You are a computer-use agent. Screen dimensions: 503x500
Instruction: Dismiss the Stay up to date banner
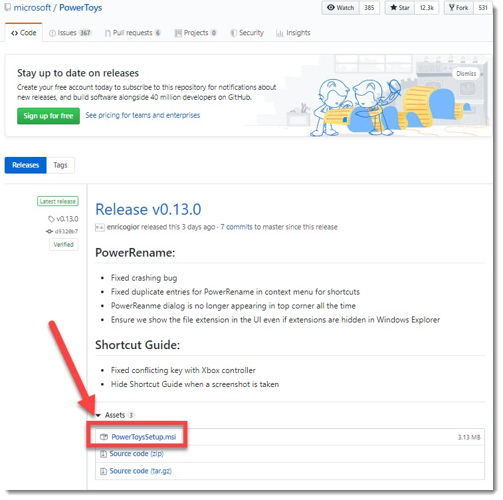point(466,74)
